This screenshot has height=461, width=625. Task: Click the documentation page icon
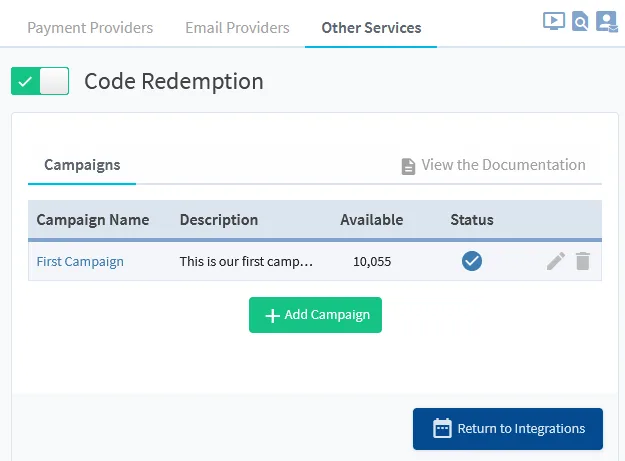coord(408,166)
